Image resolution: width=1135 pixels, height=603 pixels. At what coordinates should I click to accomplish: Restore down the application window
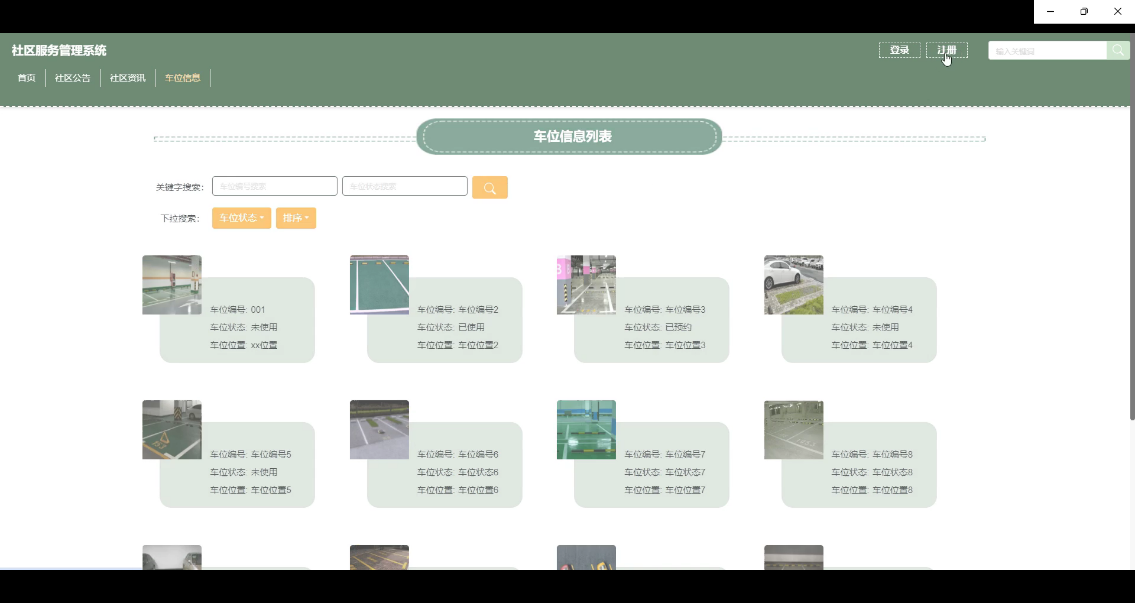(1084, 12)
